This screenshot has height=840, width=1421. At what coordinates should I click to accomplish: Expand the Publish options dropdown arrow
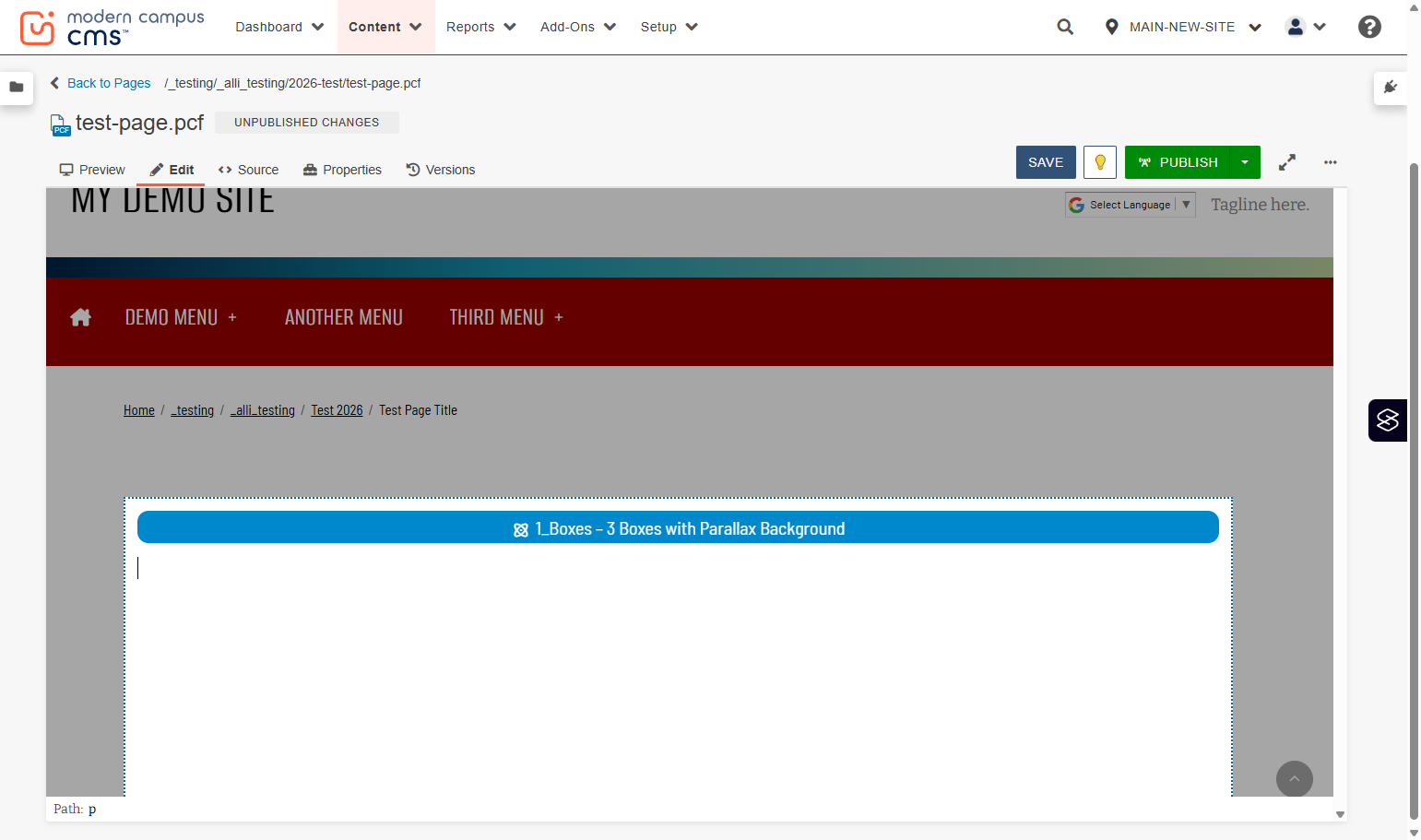click(1245, 162)
